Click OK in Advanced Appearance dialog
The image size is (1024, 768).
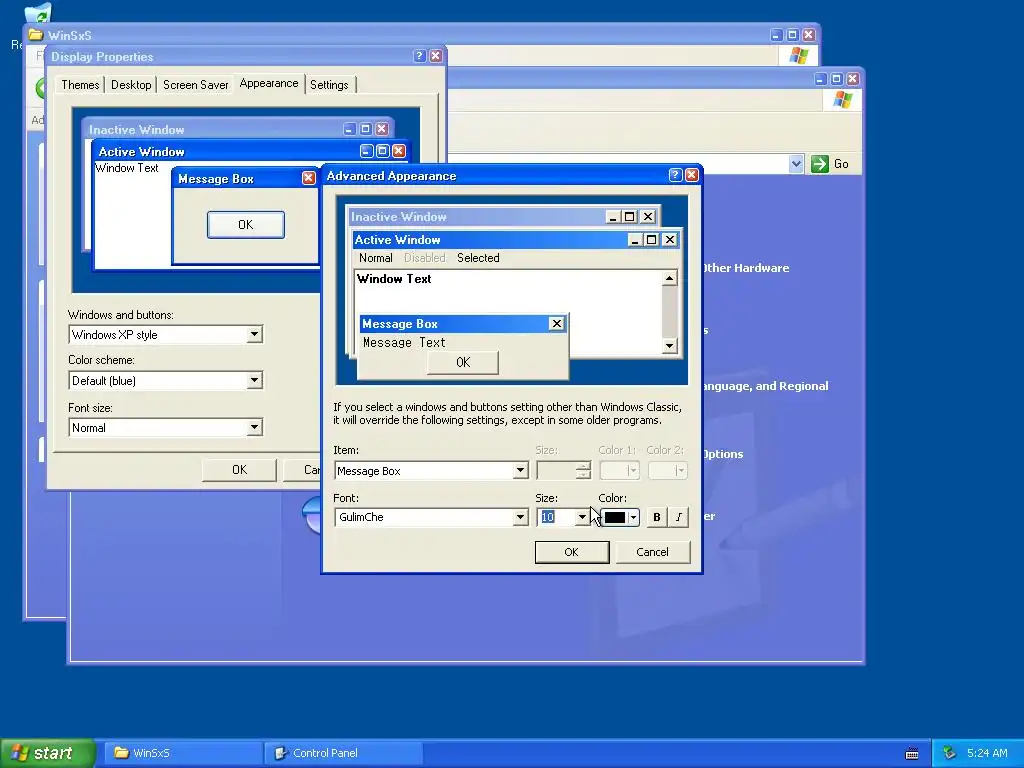(571, 552)
